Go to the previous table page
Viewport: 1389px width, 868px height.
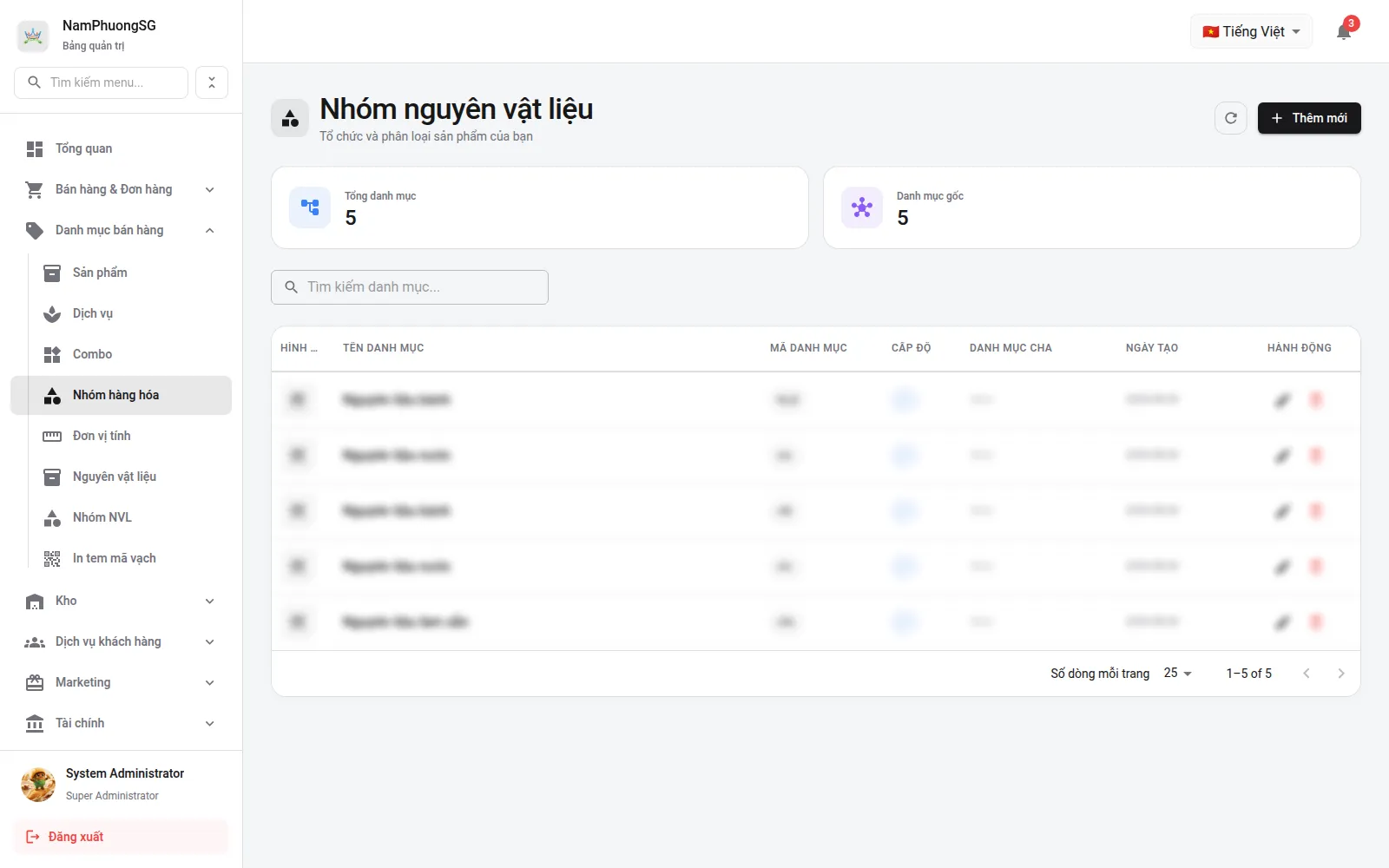pos(1307,674)
